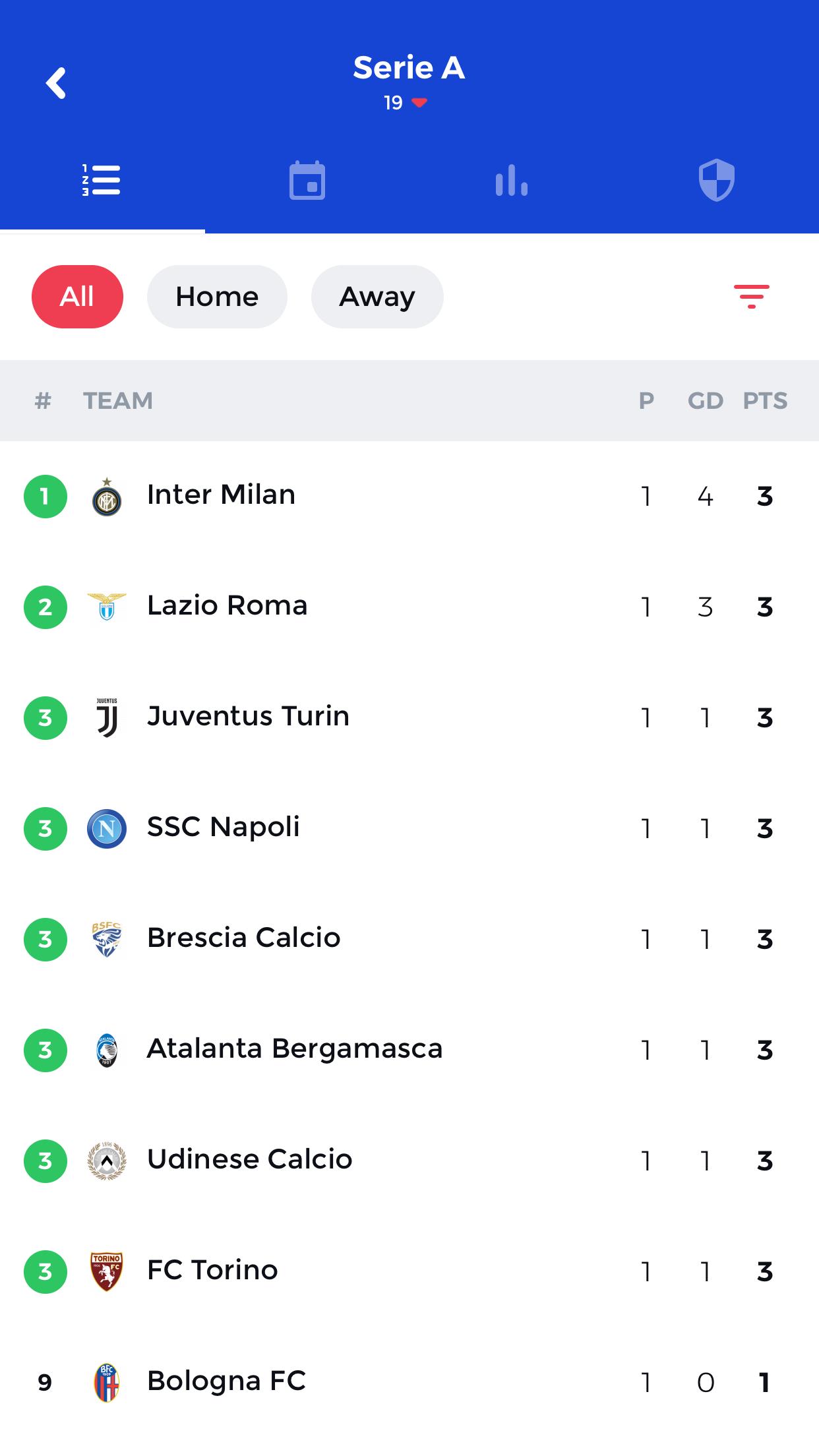The image size is (819, 1456).
Task: Open the shield teams tab
Action: (717, 180)
